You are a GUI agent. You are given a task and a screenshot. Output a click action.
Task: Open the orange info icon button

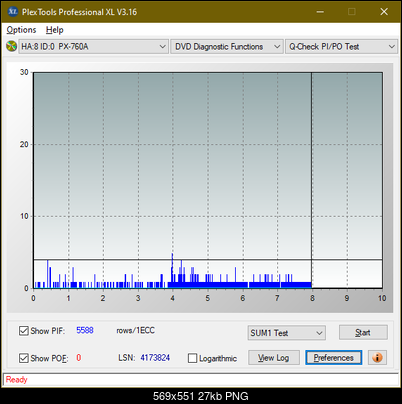377,358
